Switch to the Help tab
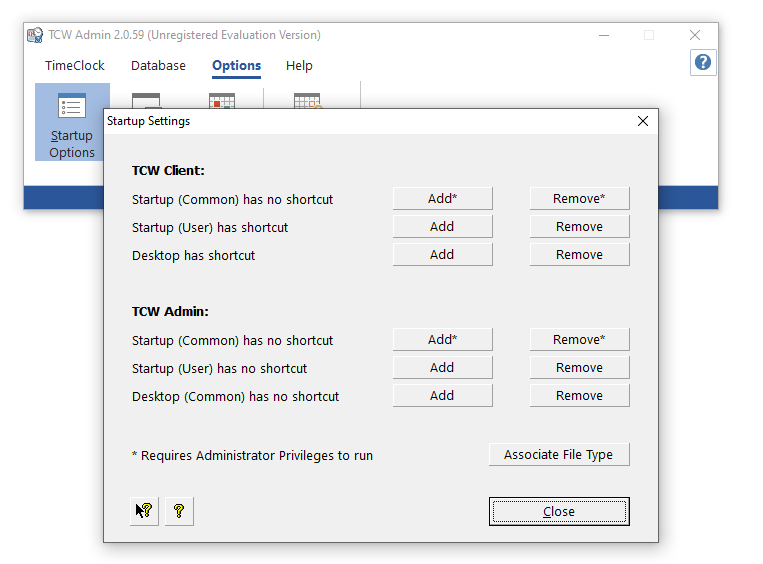The width and height of the screenshot is (763, 564). [299, 66]
